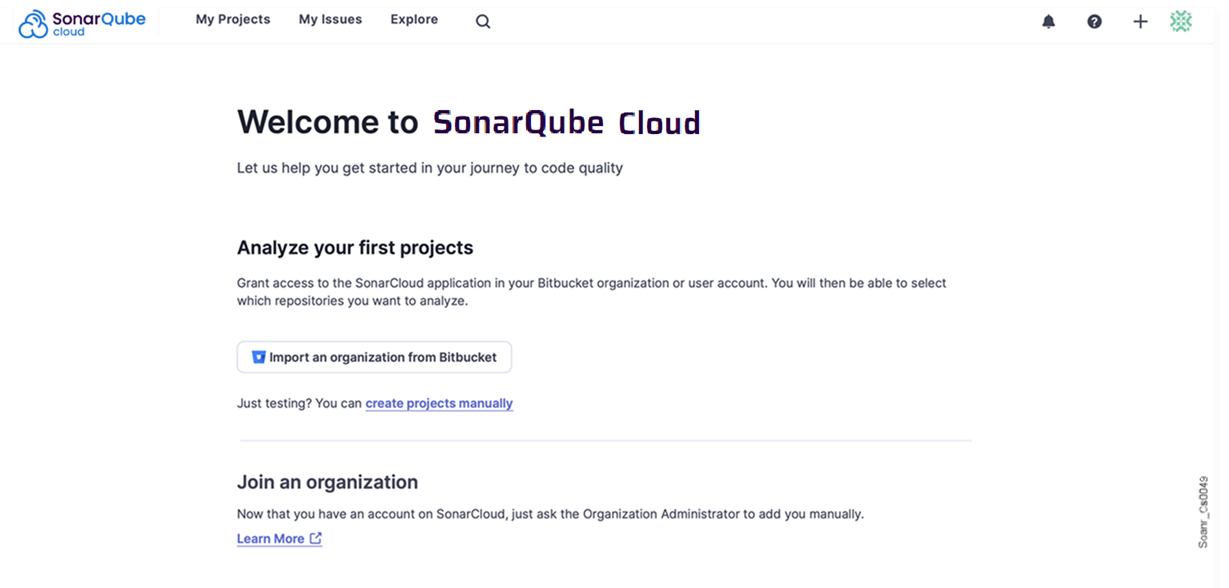Go to My Projects

[x=233, y=19]
